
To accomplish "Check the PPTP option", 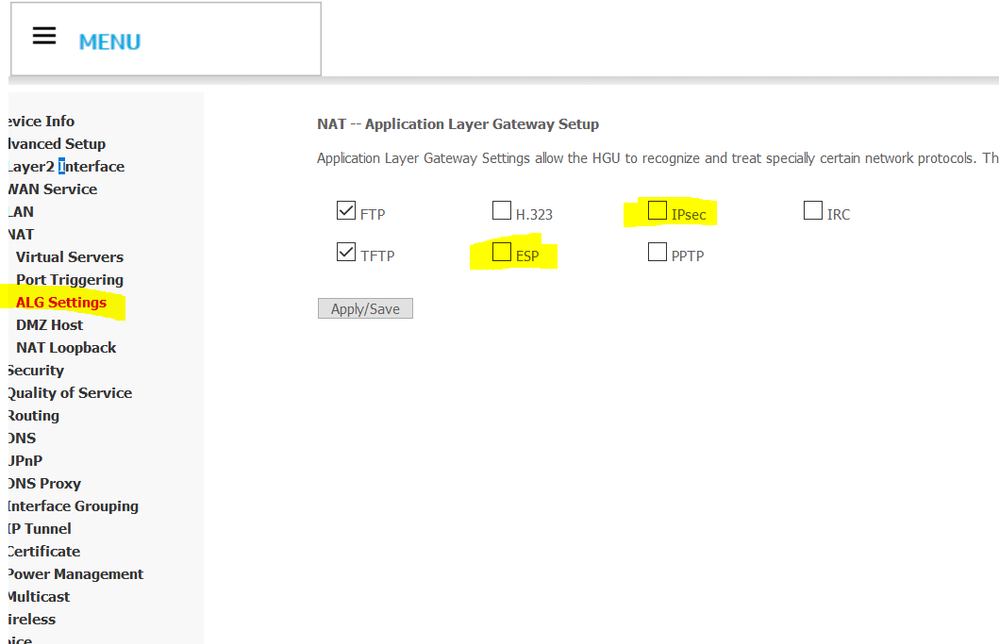I will [657, 253].
